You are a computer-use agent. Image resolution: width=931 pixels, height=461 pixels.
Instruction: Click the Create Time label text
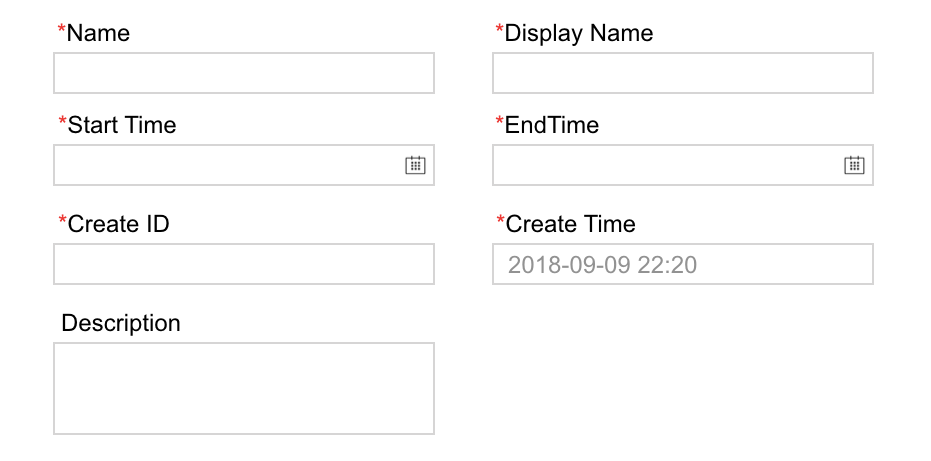[x=570, y=224]
